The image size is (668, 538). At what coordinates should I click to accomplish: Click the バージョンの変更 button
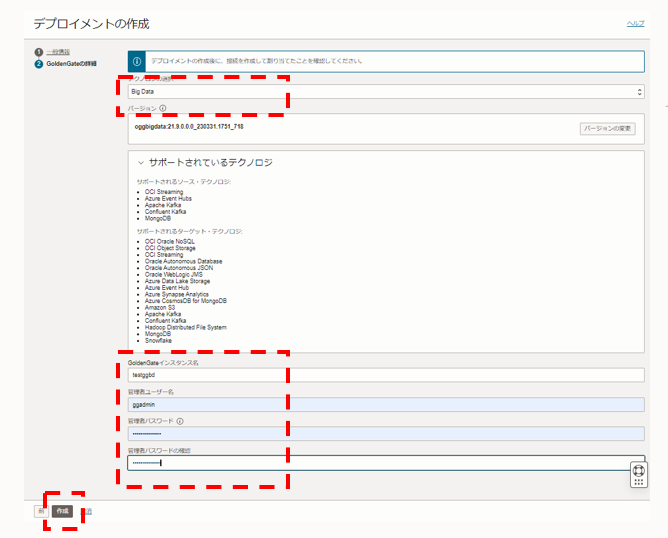pyautogui.click(x=608, y=129)
